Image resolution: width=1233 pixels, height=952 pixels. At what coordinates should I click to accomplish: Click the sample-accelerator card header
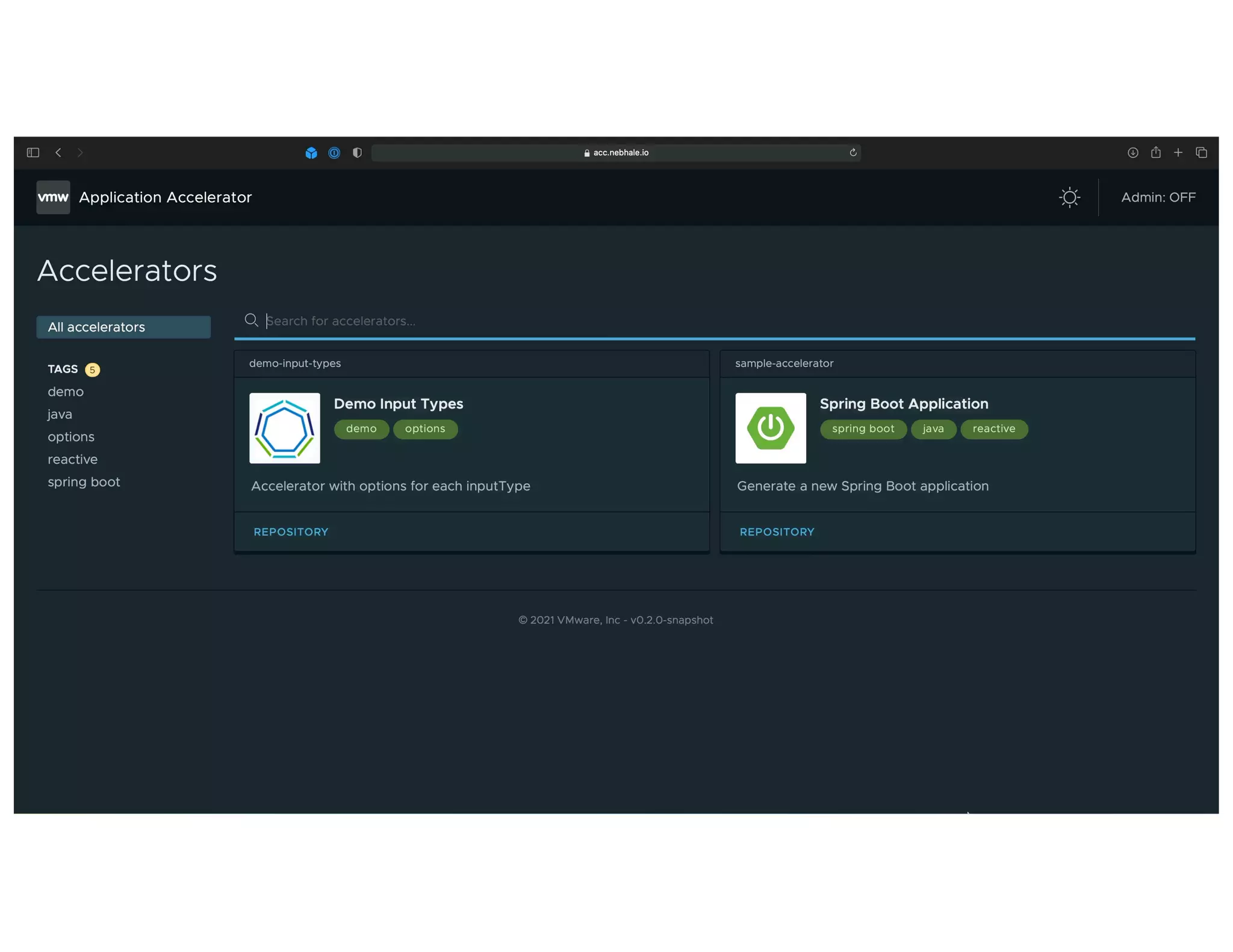click(957, 363)
